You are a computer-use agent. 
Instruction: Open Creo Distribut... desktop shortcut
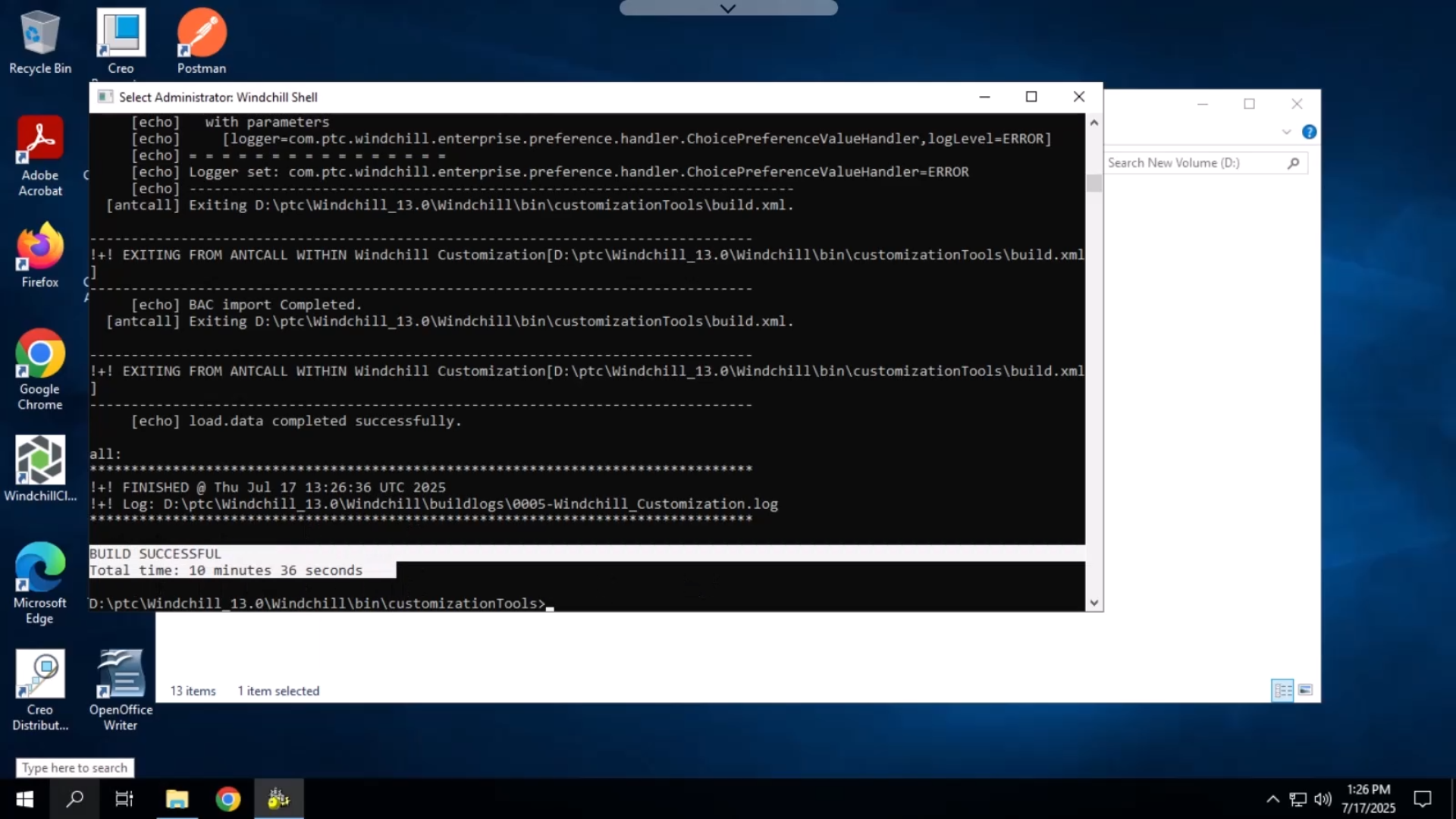(x=40, y=691)
